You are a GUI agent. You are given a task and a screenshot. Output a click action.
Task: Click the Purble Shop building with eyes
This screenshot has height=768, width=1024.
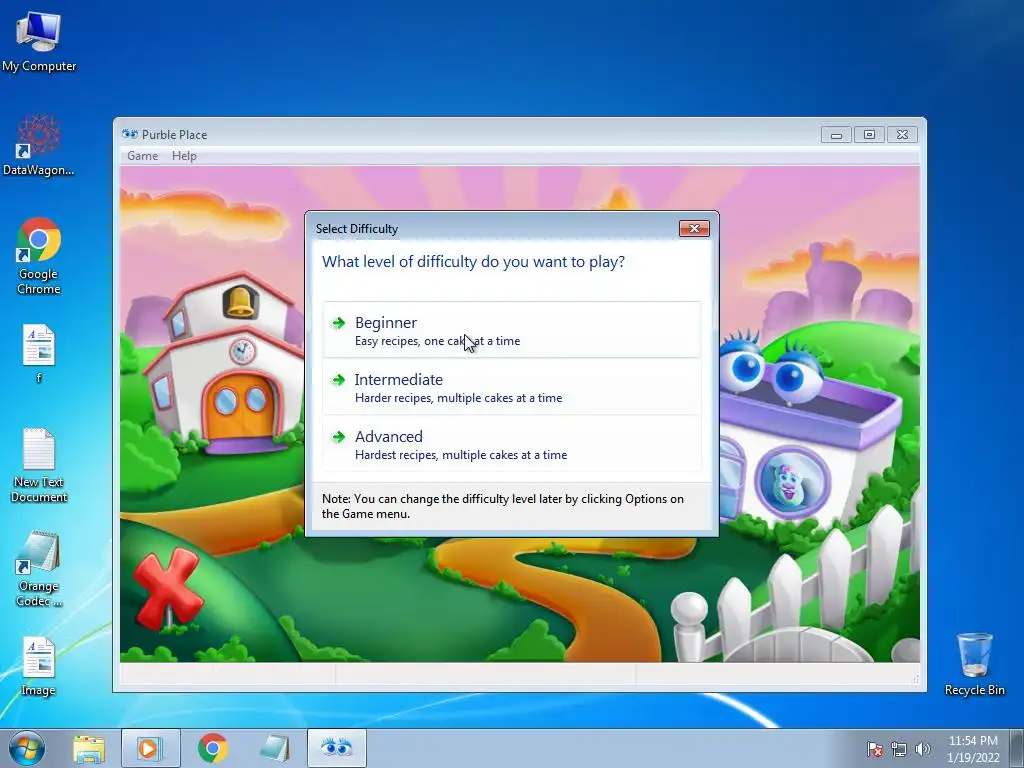coord(810,431)
